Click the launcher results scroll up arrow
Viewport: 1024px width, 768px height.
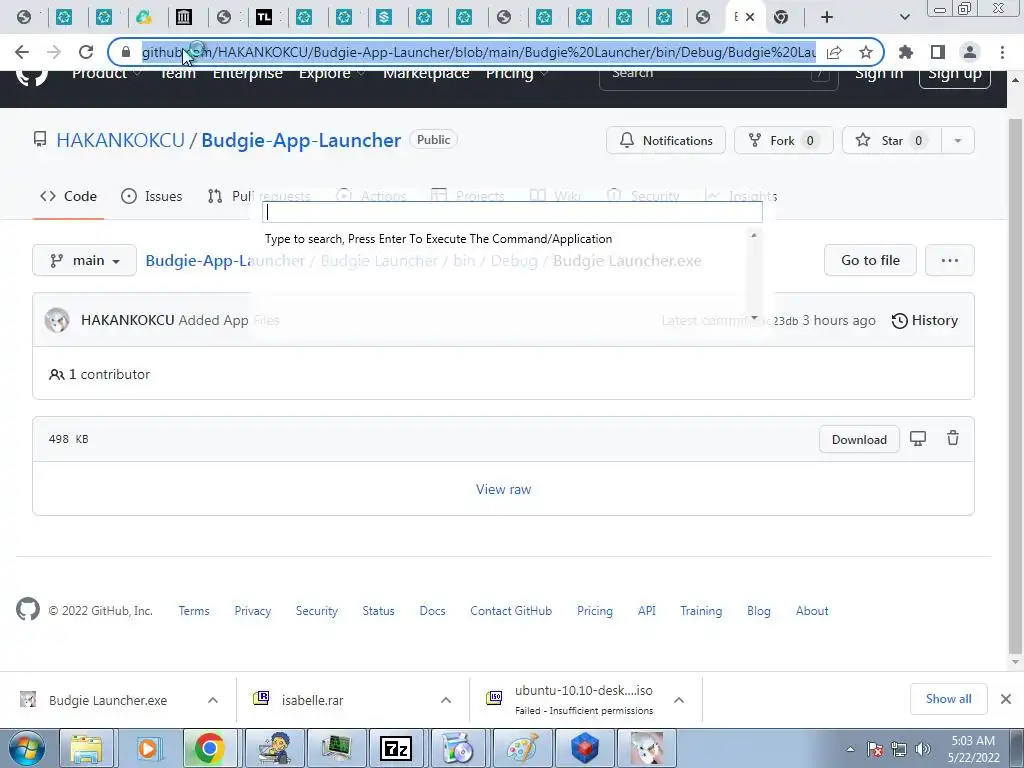(754, 235)
